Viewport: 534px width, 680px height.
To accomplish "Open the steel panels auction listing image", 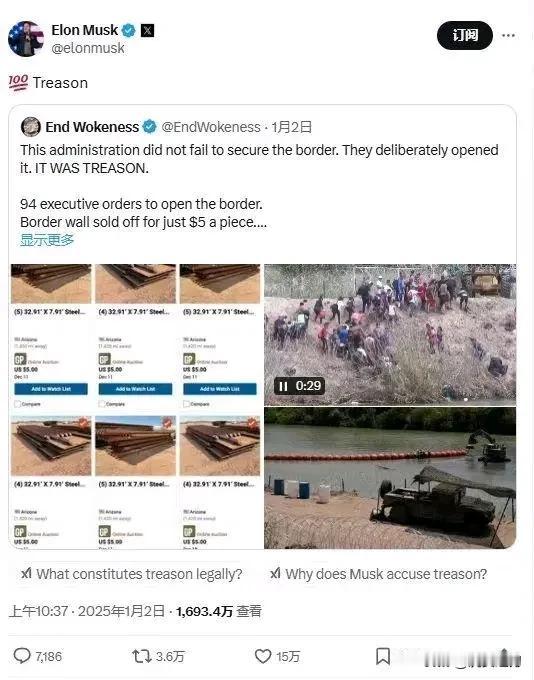I will 135,406.
